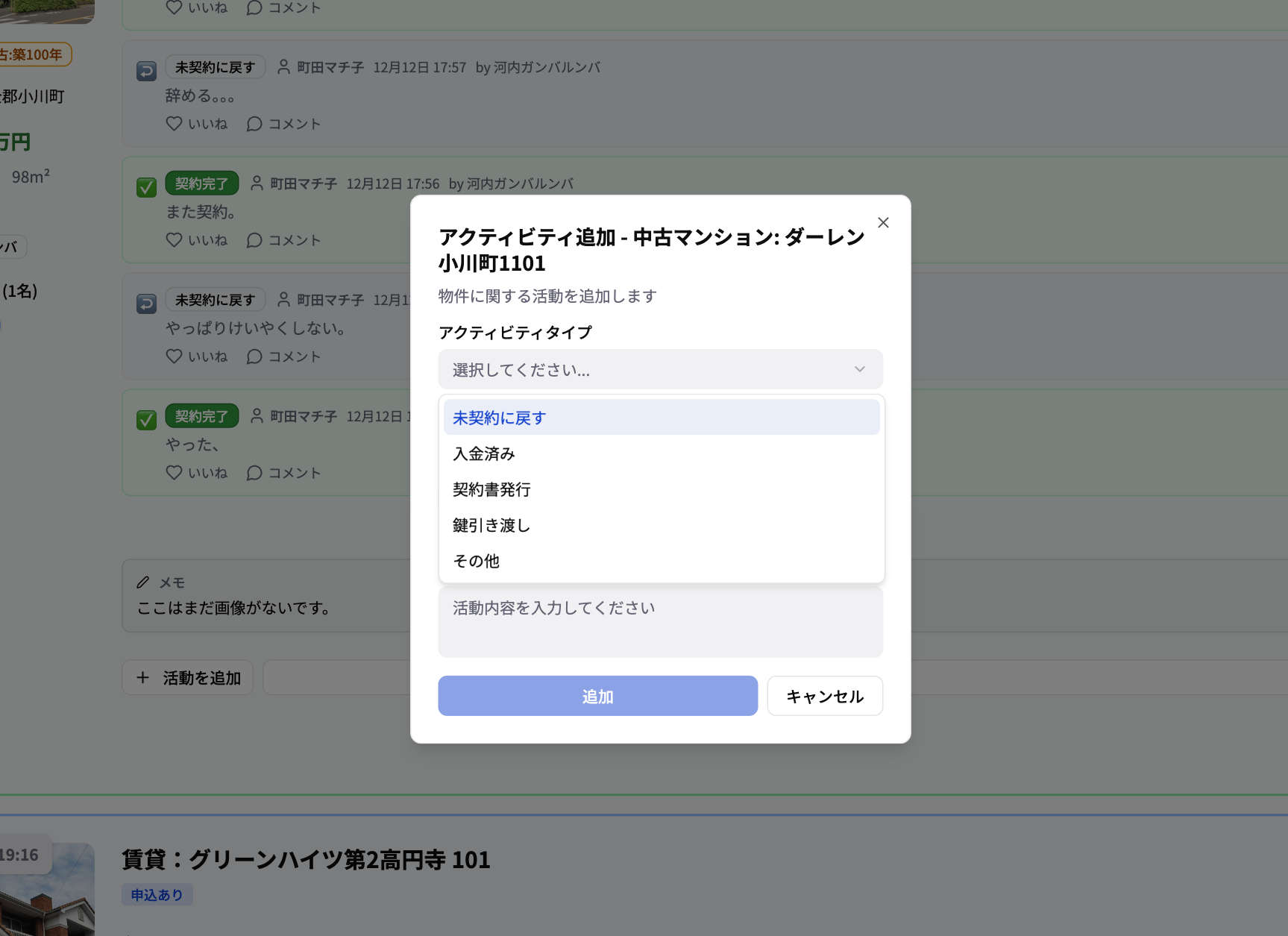Image resolution: width=1288 pixels, height=936 pixels.
Task: Select その他 from the dropdown list
Action: pos(475,561)
